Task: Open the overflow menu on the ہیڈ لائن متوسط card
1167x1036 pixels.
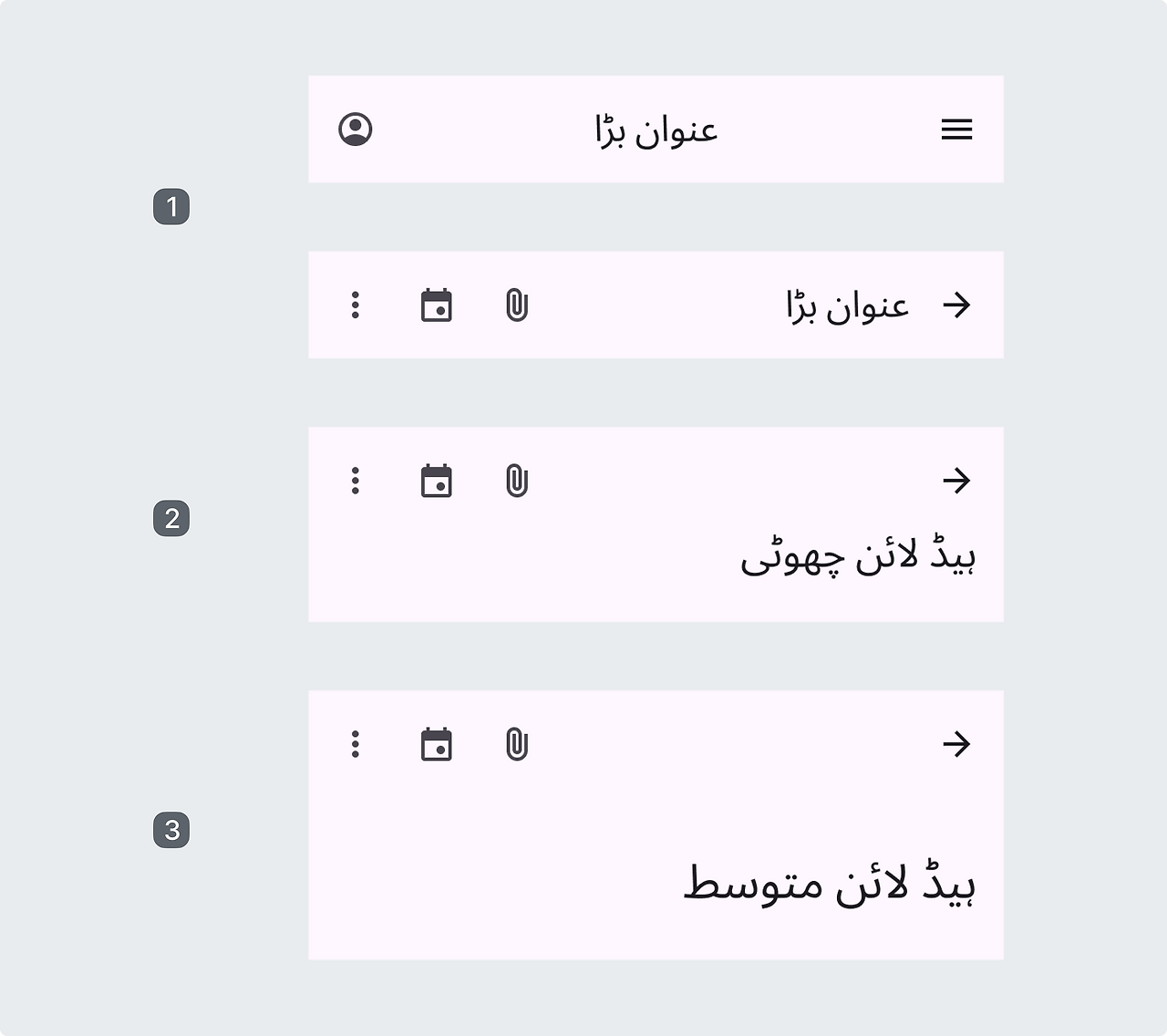Action: (x=356, y=743)
